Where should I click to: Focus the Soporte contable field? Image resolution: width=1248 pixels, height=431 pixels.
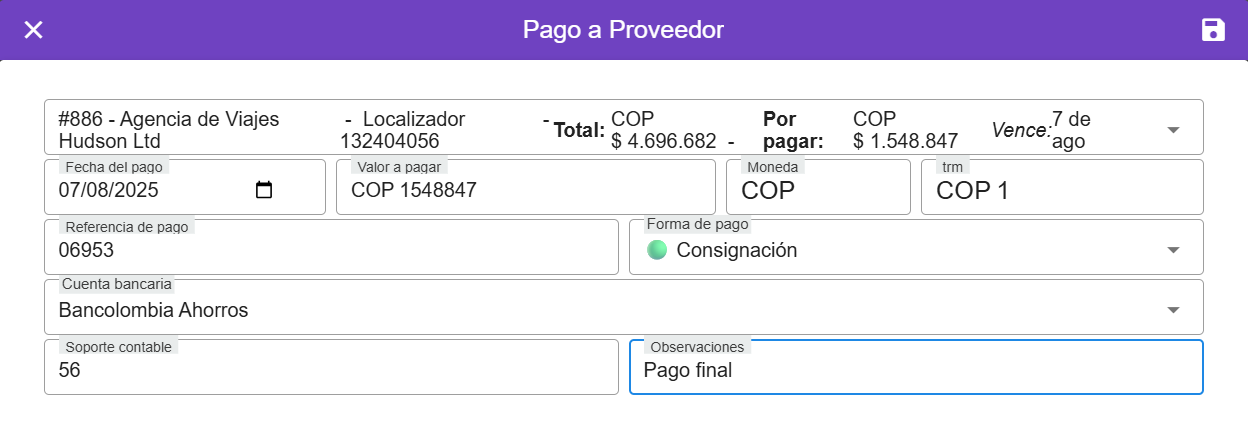(330, 370)
